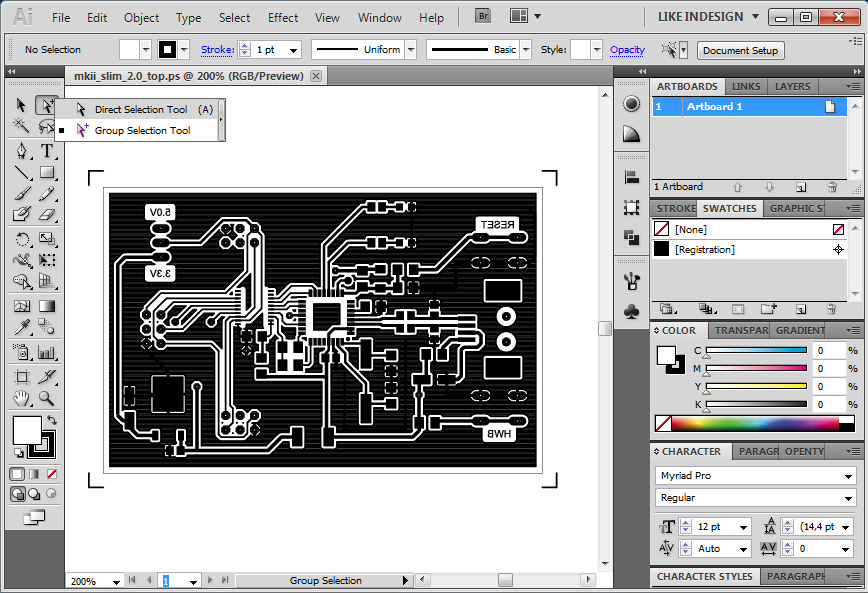Go to next artboard arrow

210,580
